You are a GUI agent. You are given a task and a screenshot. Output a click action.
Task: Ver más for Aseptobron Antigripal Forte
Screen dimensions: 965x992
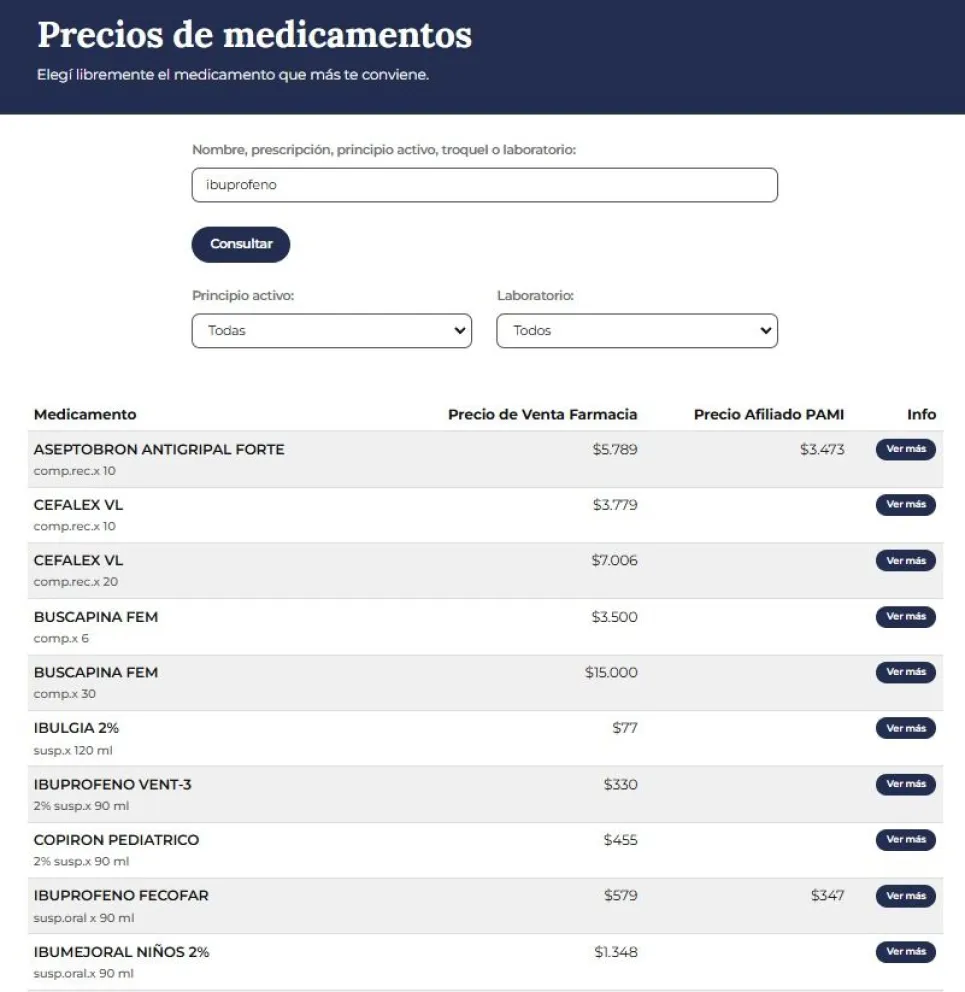pyautogui.click(x=905, y=449)
